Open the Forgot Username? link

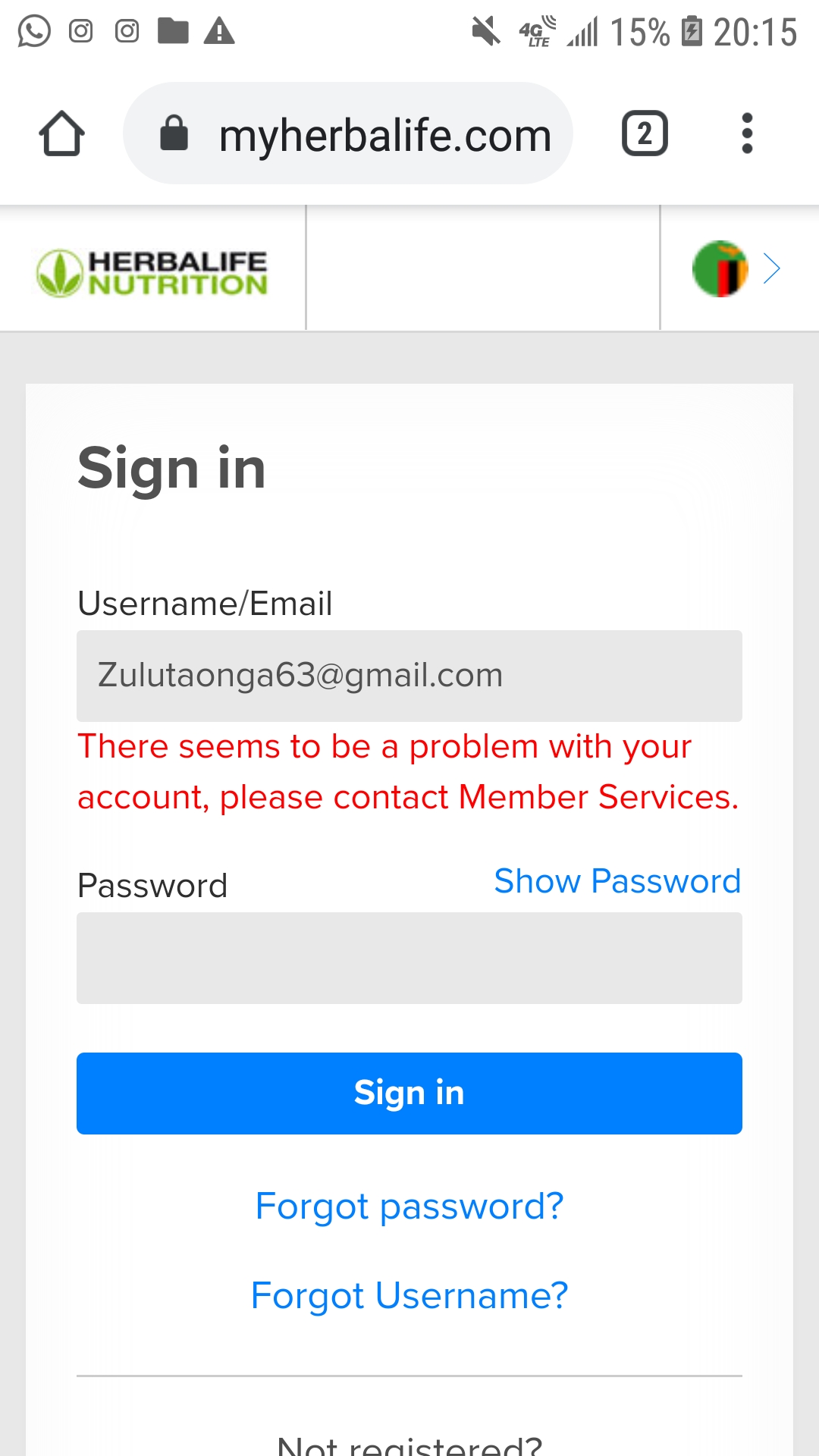(x=409, y=1296)
